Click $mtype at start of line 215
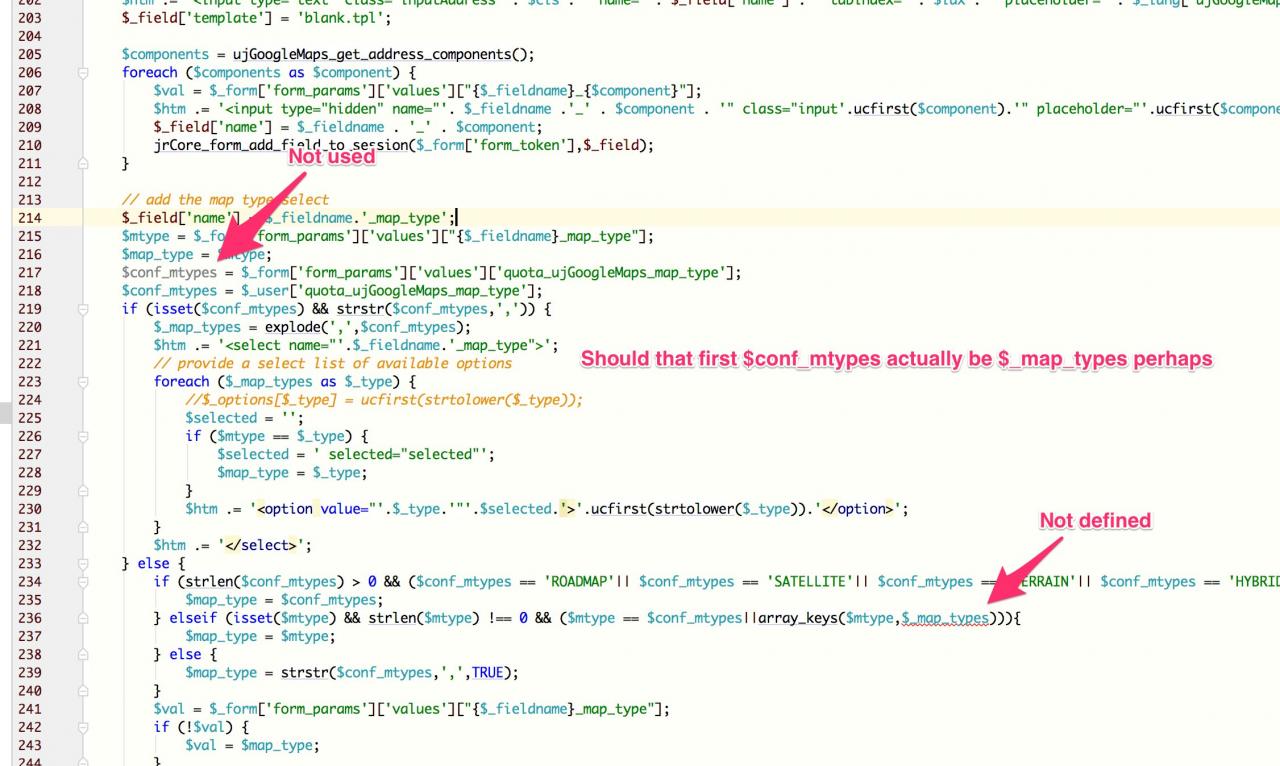The width and height of the screenshot is (1280, 766). pyautogui.click(x=145, y=236)
